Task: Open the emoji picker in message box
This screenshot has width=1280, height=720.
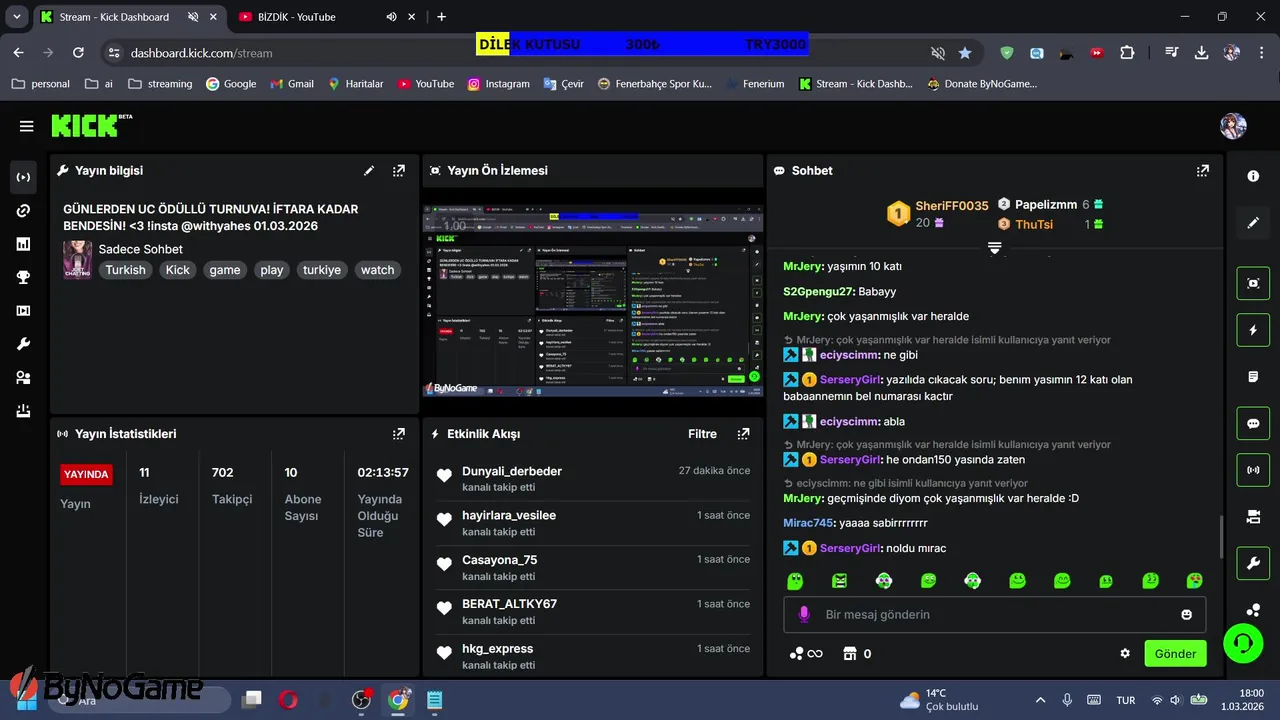Action: coord(1187,614)
